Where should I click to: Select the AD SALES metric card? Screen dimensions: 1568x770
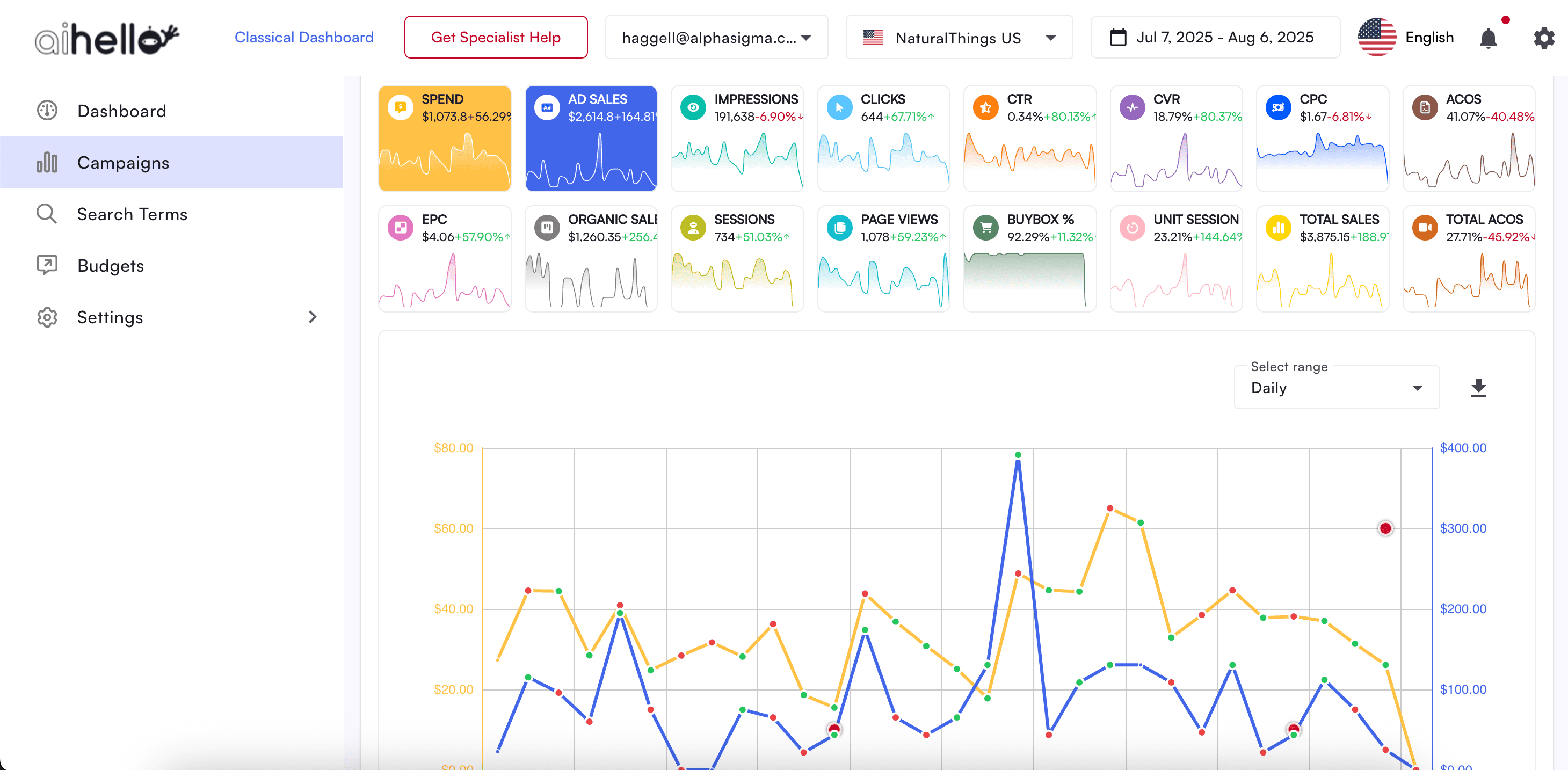(x=591, y=138)
